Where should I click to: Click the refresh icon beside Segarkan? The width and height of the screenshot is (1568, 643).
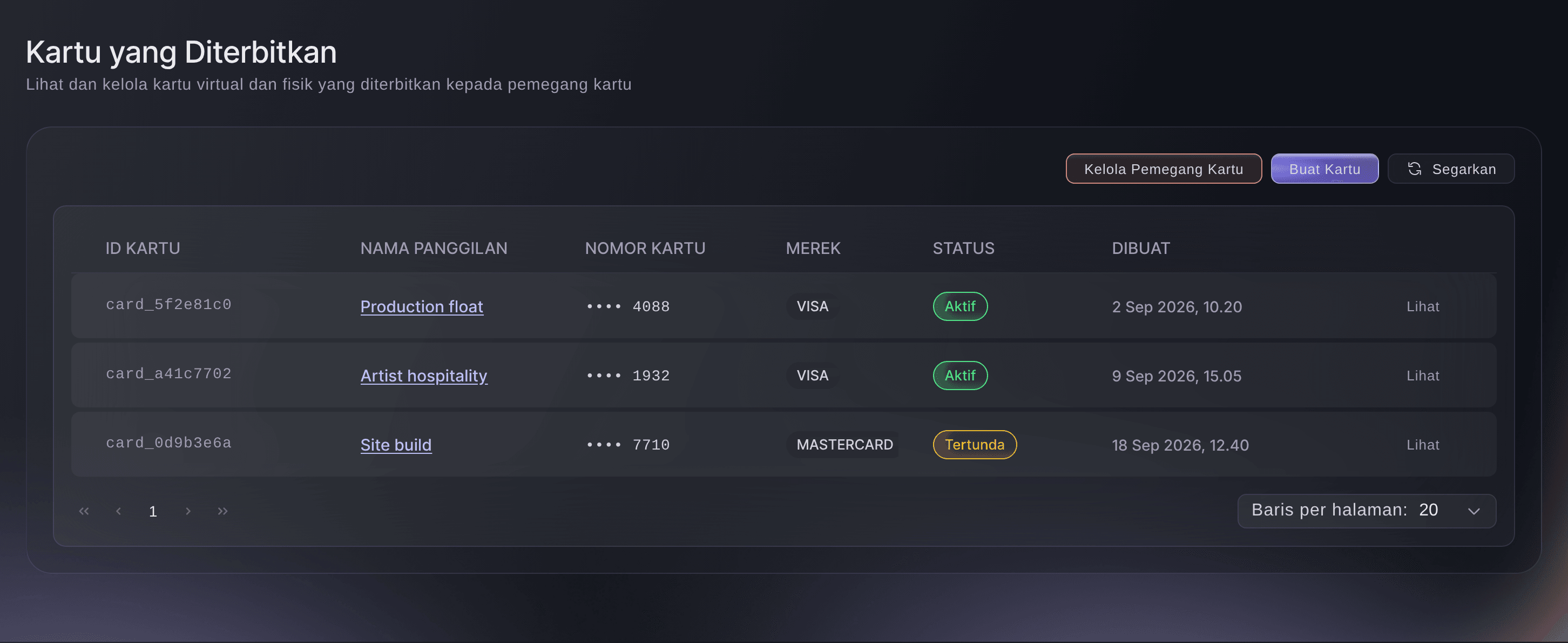(1415, 169)
